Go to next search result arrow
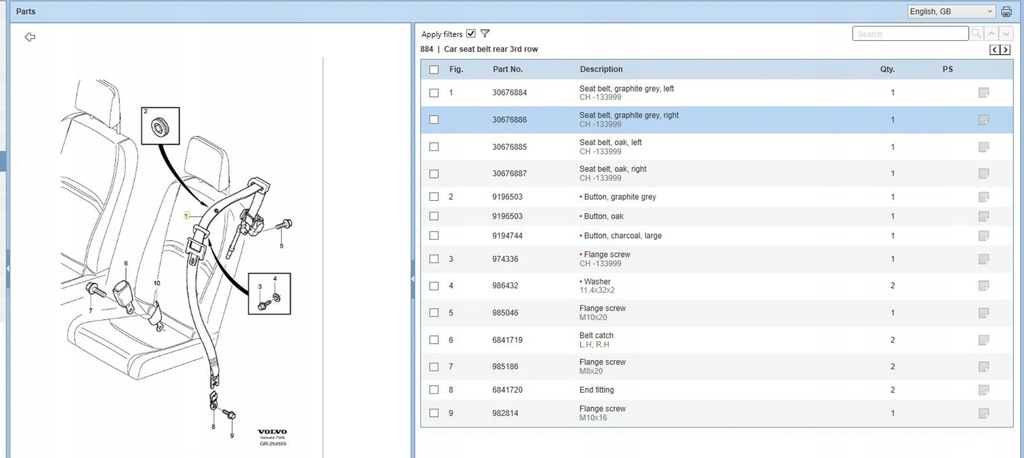 [1005, 34]
